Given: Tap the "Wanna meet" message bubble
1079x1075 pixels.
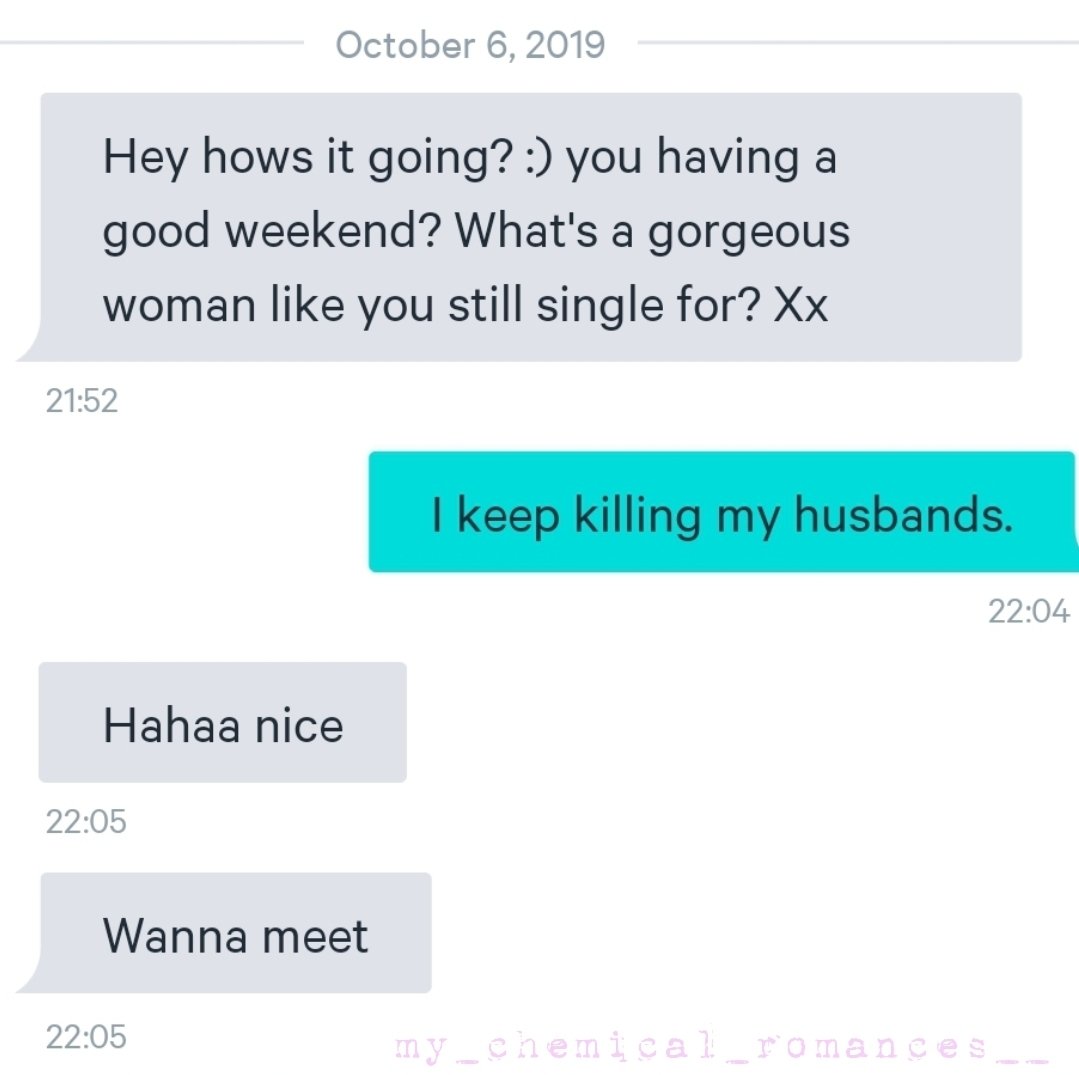Looking at the screenshot, I should (x=235, y=933).
